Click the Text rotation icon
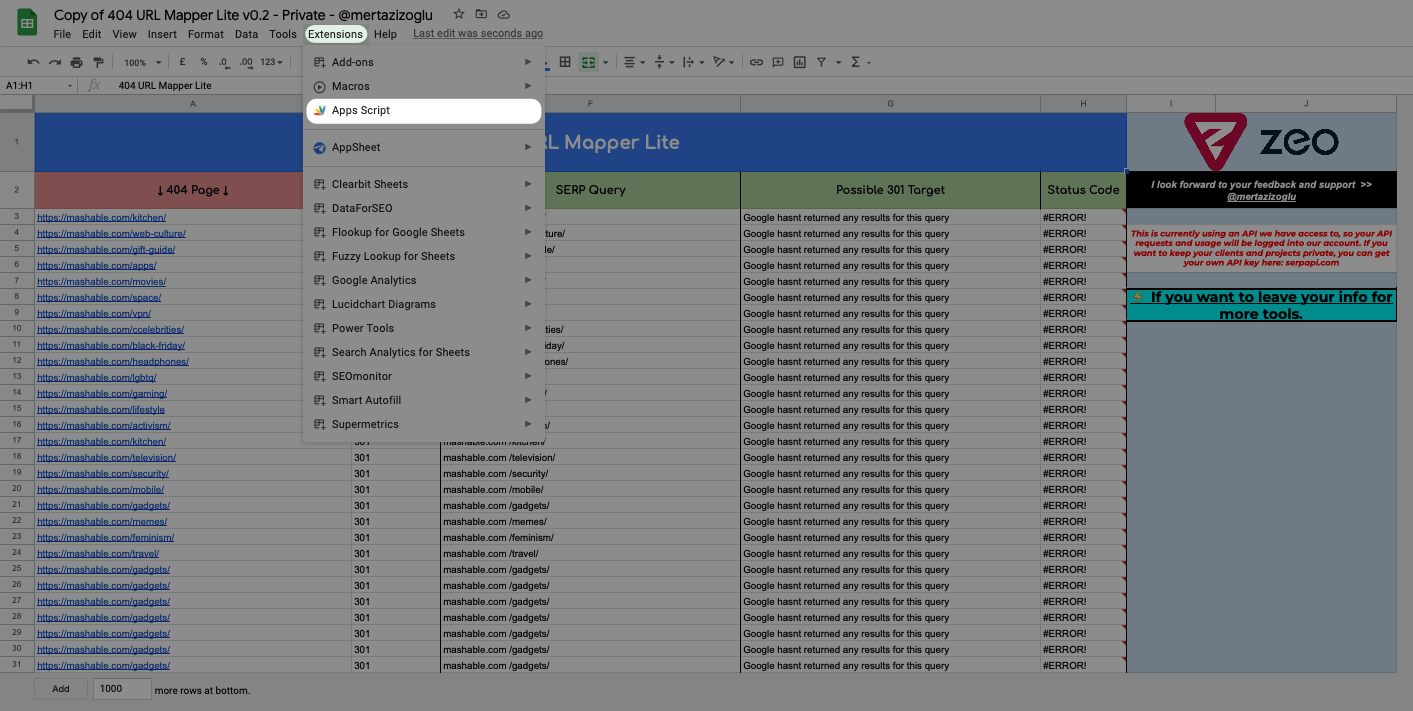This screenshot has height=711, width=1413. tap(719, 62)
